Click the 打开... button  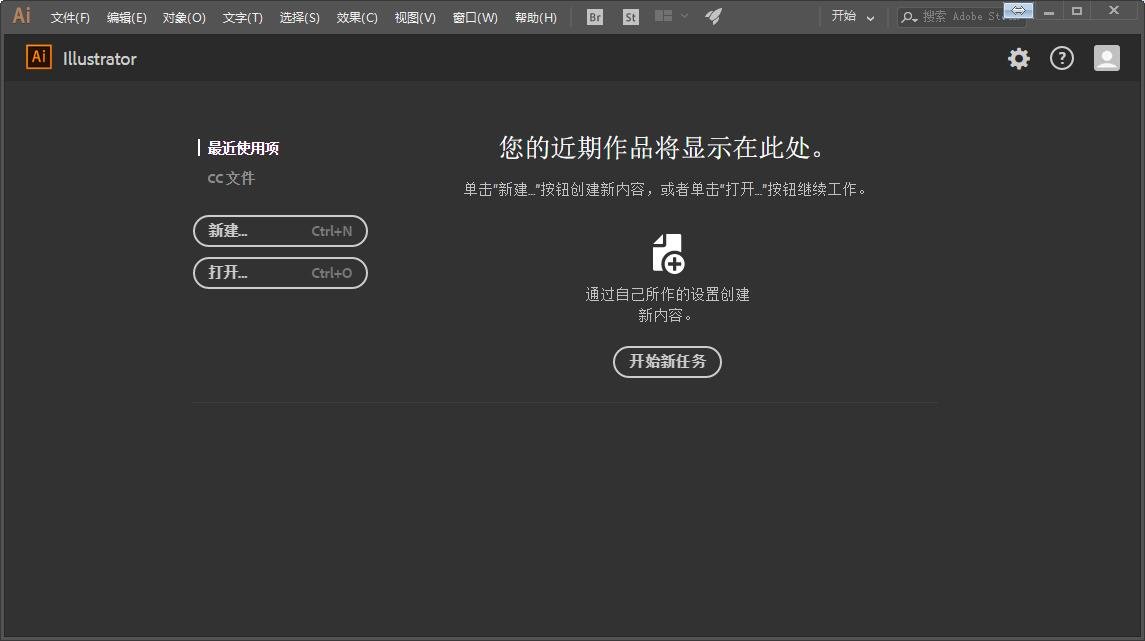click(280, 273)
